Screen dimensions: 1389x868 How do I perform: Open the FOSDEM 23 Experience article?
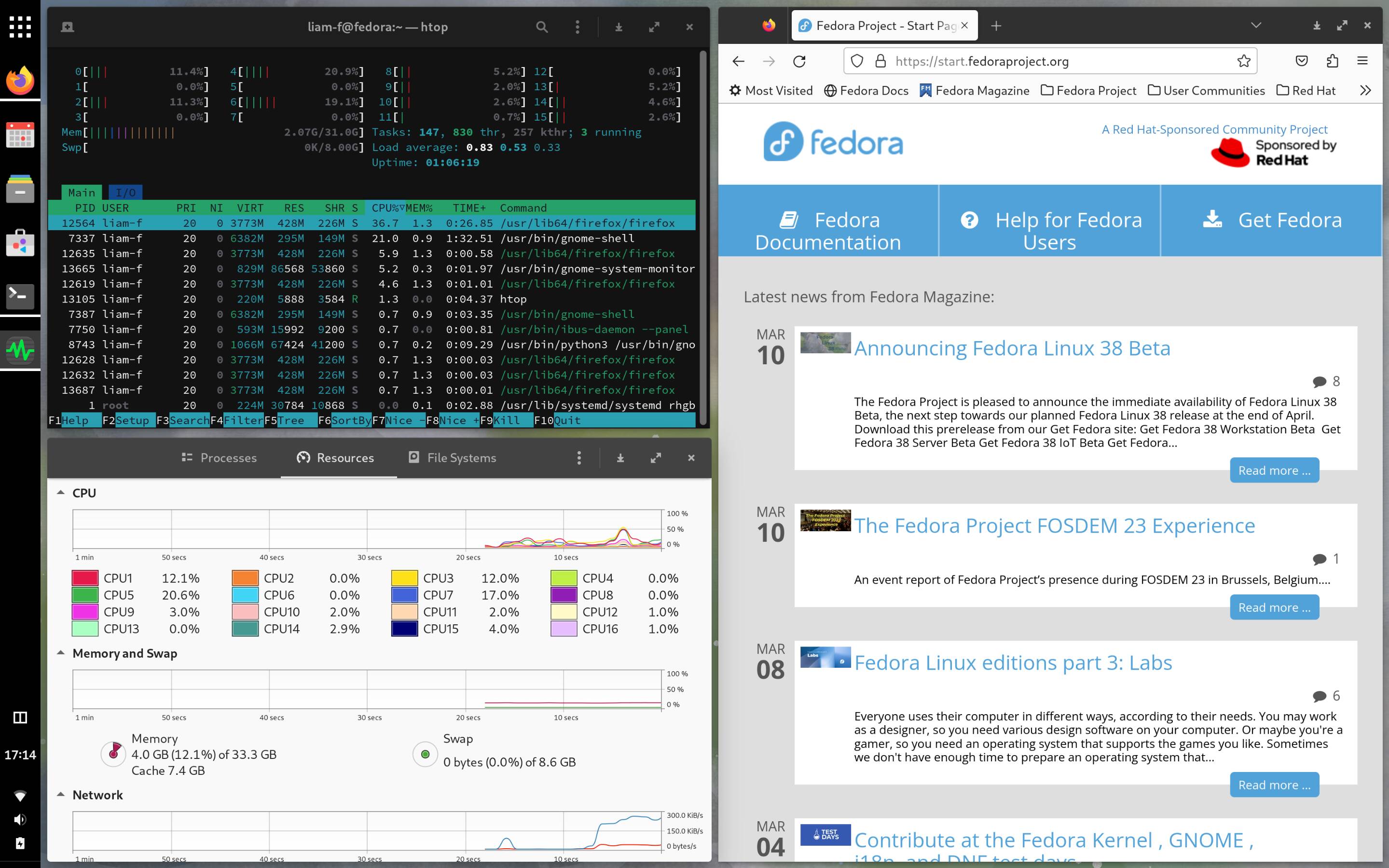tap(1054, 526)
